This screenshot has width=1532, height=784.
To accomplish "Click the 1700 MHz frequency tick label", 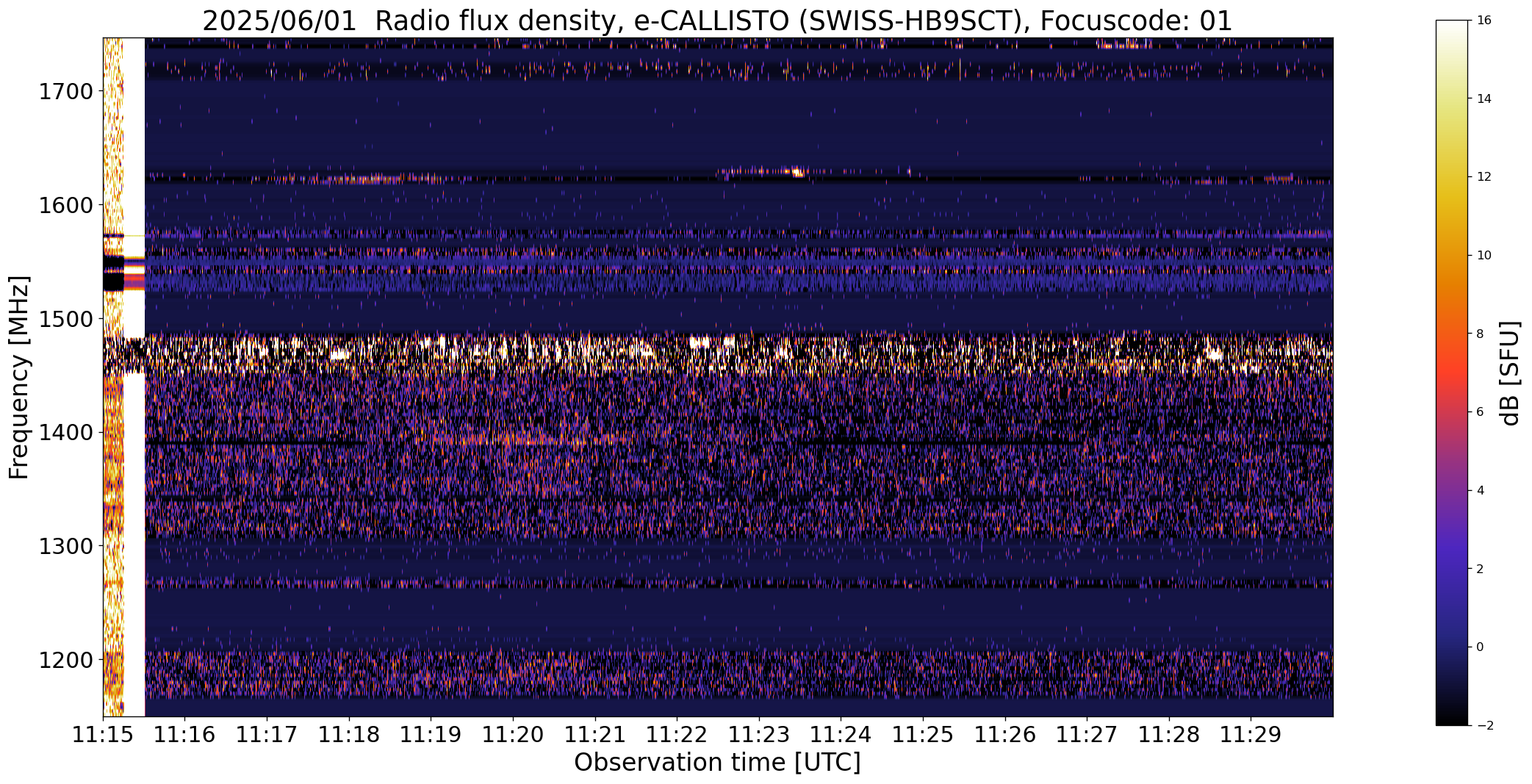I will [65, 91].
